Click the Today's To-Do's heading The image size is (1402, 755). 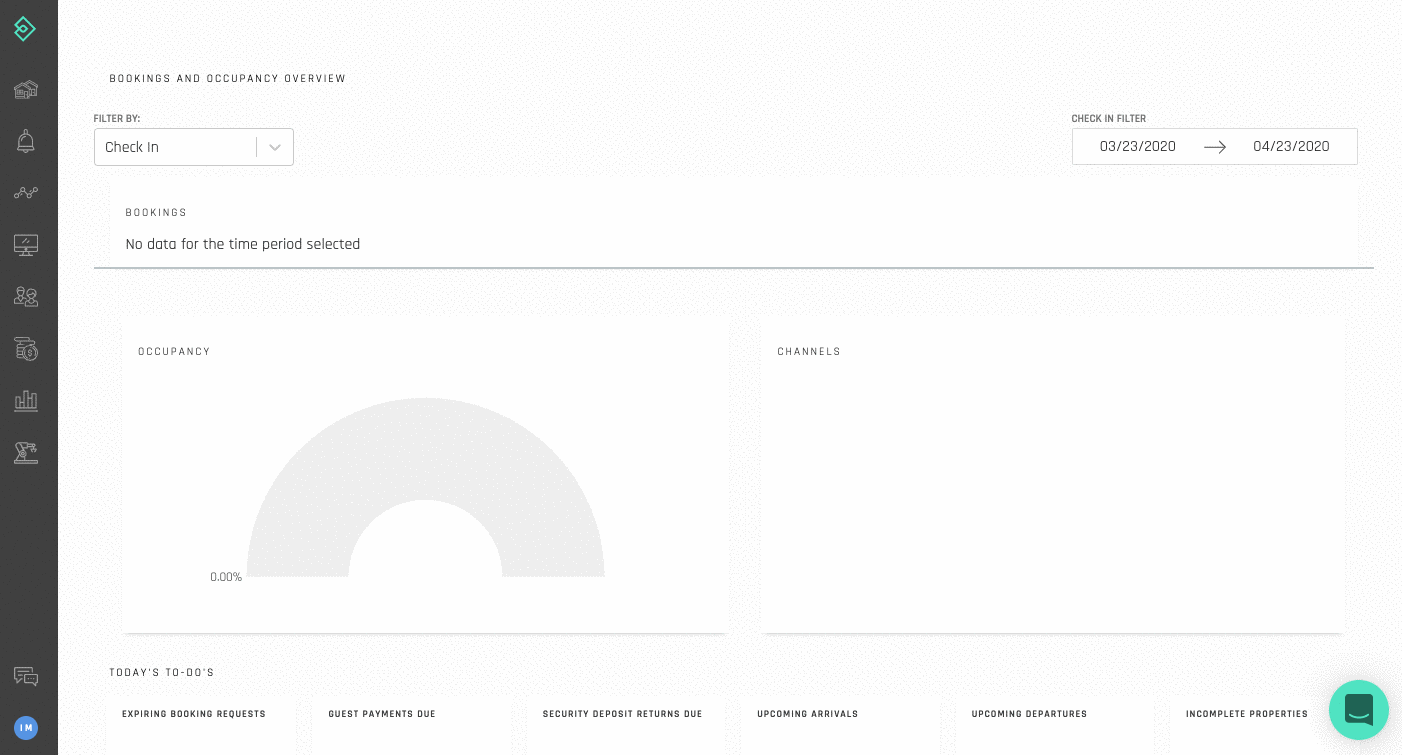coord(162,672)
